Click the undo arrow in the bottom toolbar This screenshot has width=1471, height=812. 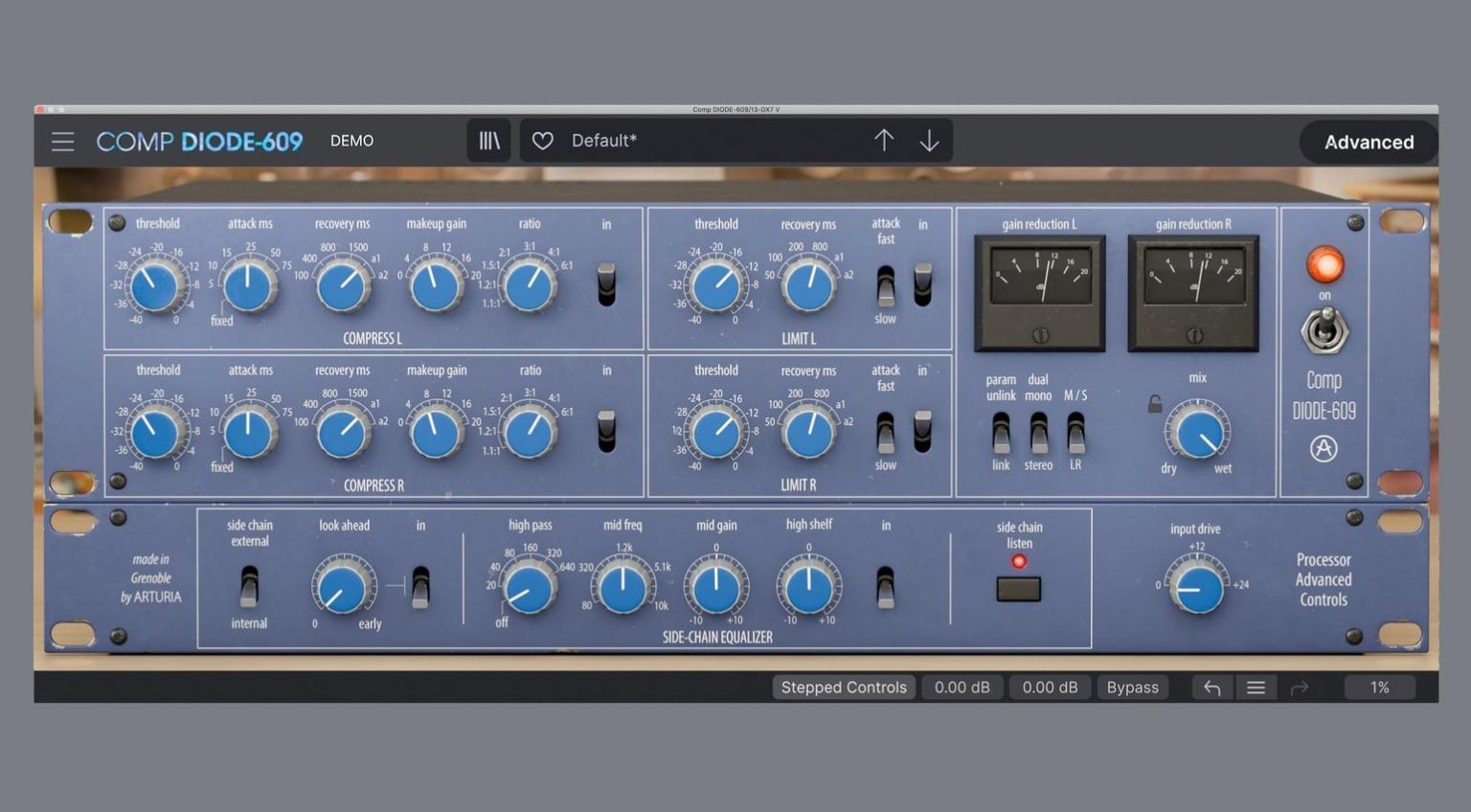pos(1211,687)
